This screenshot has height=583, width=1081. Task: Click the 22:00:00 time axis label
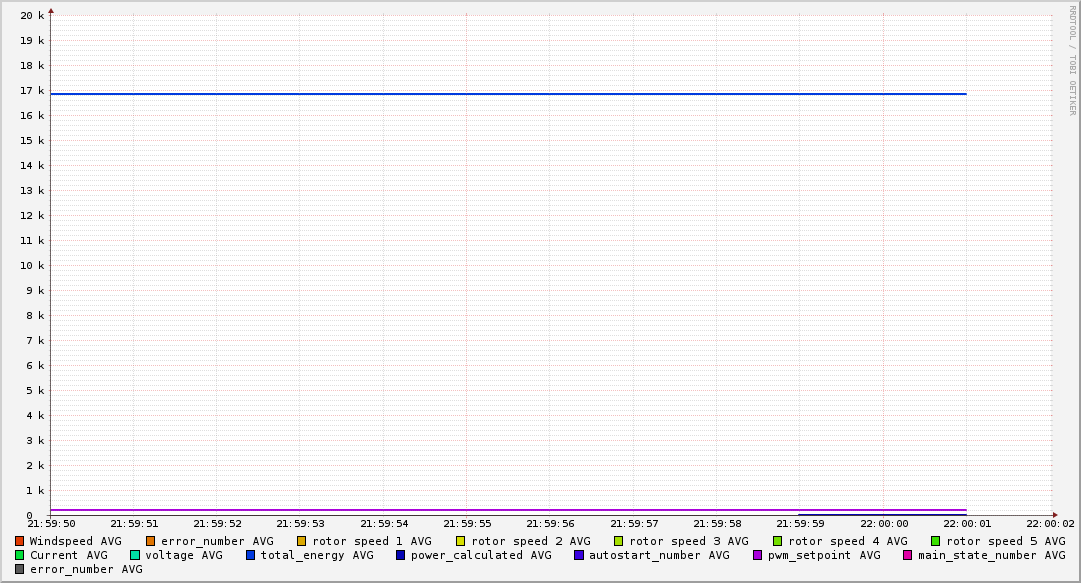pyautogui.click(x=884, y=523)
